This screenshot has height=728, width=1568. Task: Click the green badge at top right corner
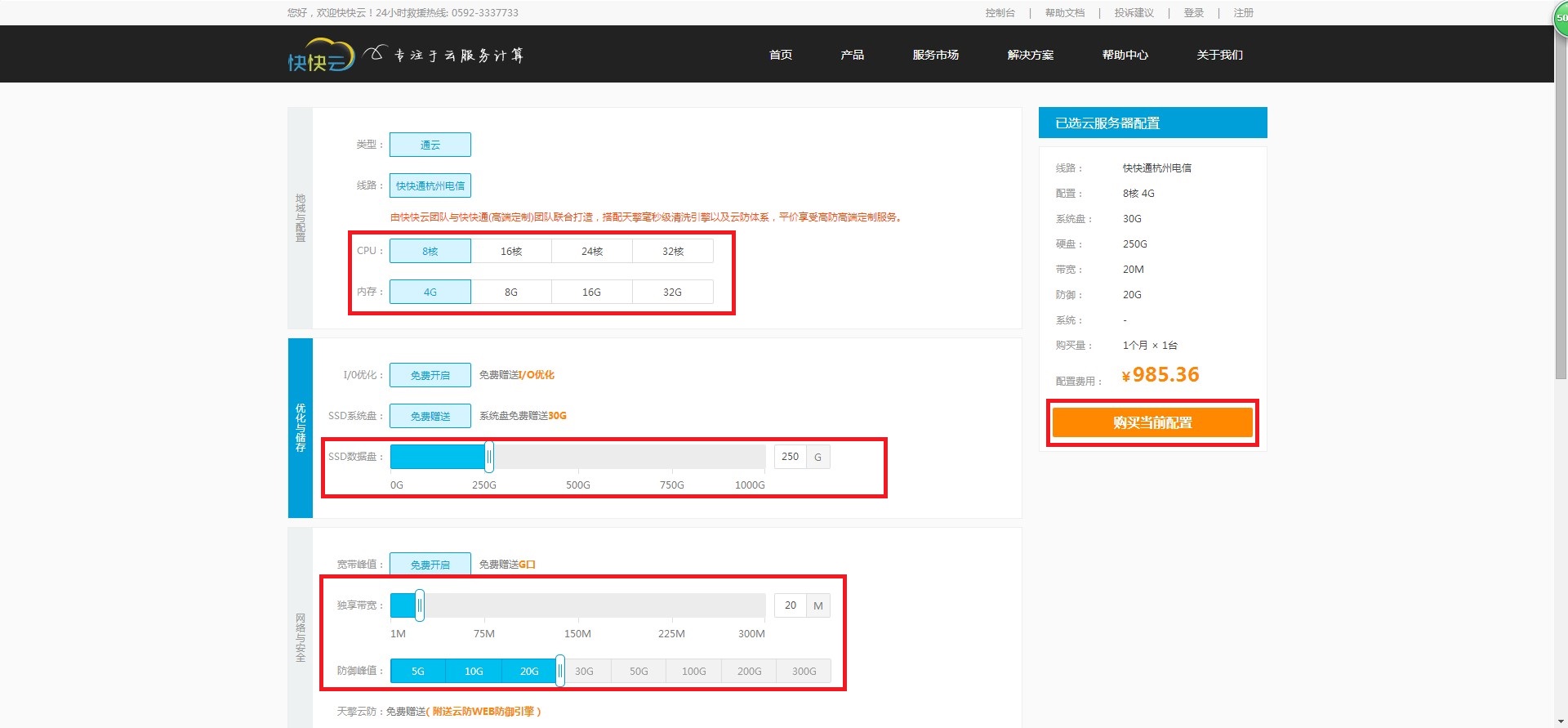(1561, 18)
